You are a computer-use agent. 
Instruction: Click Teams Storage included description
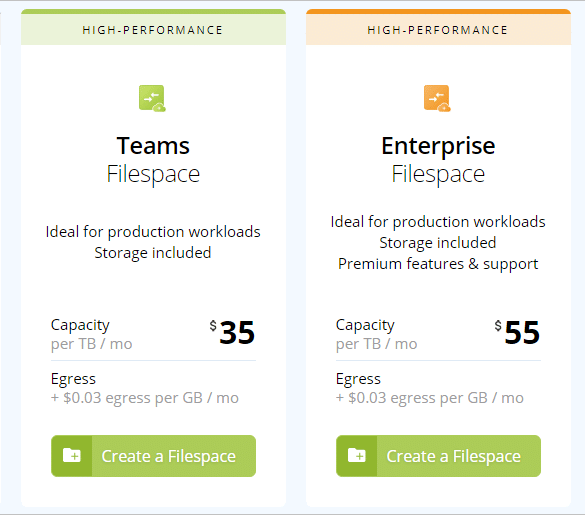pyautogui.click(x=153, y=253)
